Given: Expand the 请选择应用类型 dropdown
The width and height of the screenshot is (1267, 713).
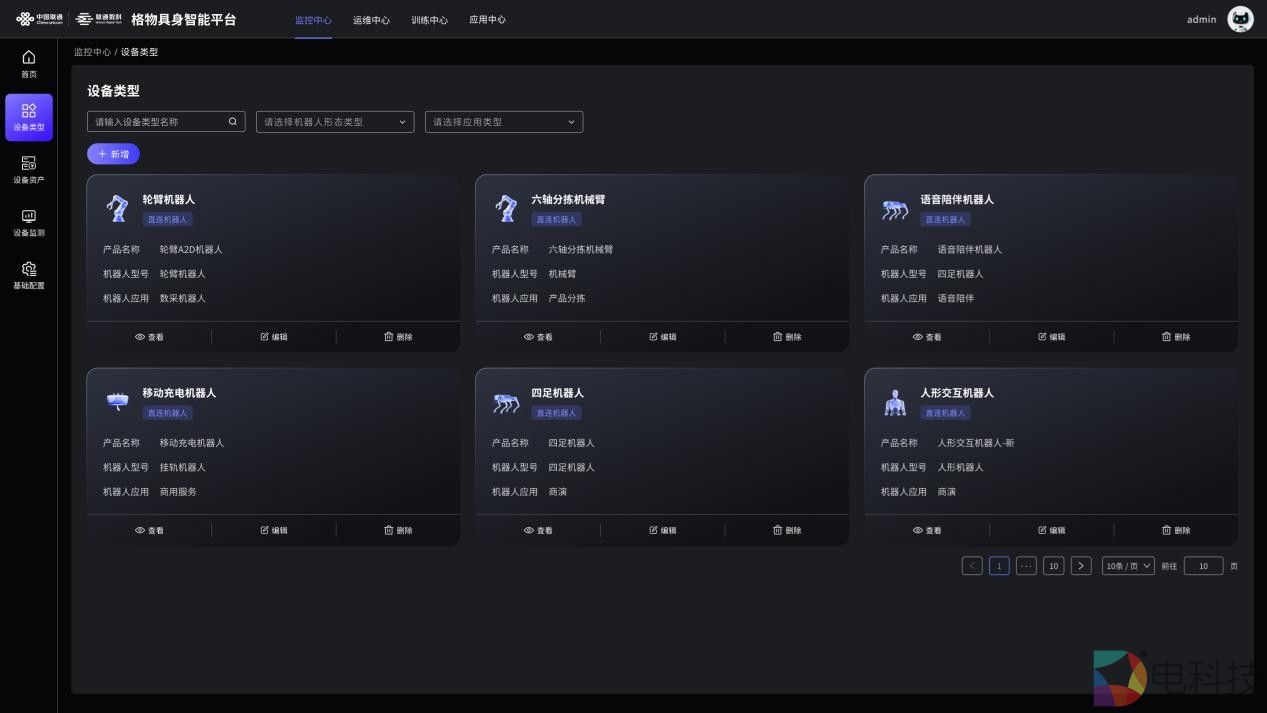Looking at the screenshot, I should point(503,122).
